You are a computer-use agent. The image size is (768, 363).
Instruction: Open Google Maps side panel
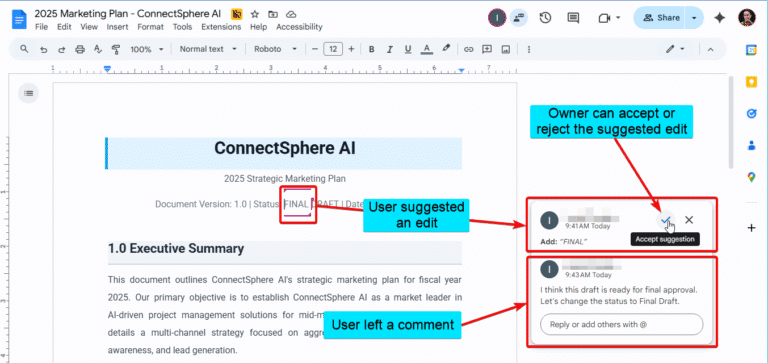pyautogui.click(x=751, y=177)
